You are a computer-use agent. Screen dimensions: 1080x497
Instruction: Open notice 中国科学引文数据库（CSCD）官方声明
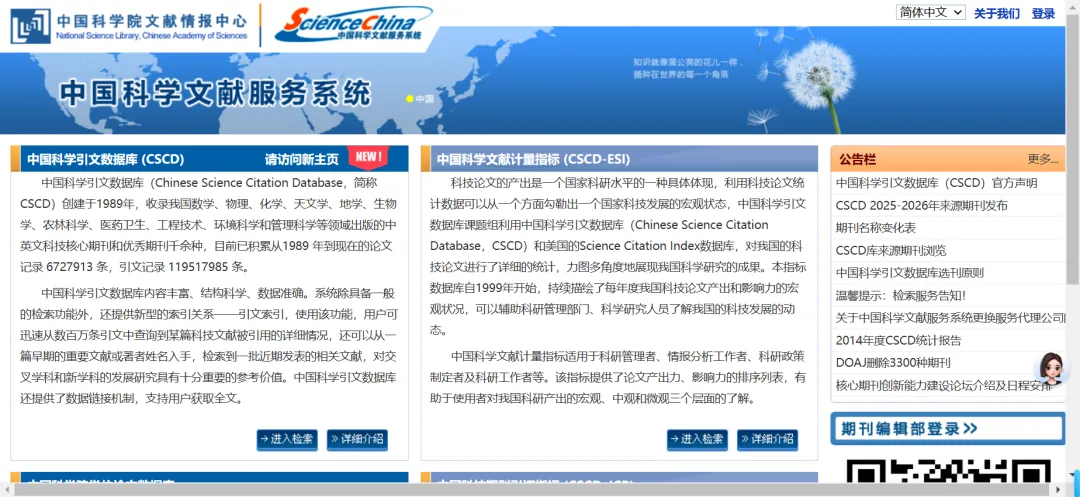click(937, 183)
